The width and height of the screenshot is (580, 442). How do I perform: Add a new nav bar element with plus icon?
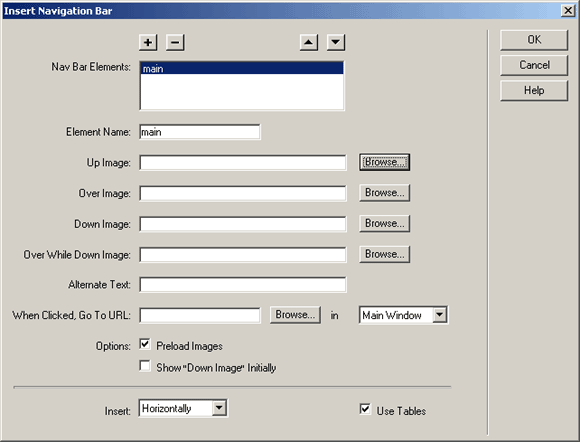tap(148, 42)
